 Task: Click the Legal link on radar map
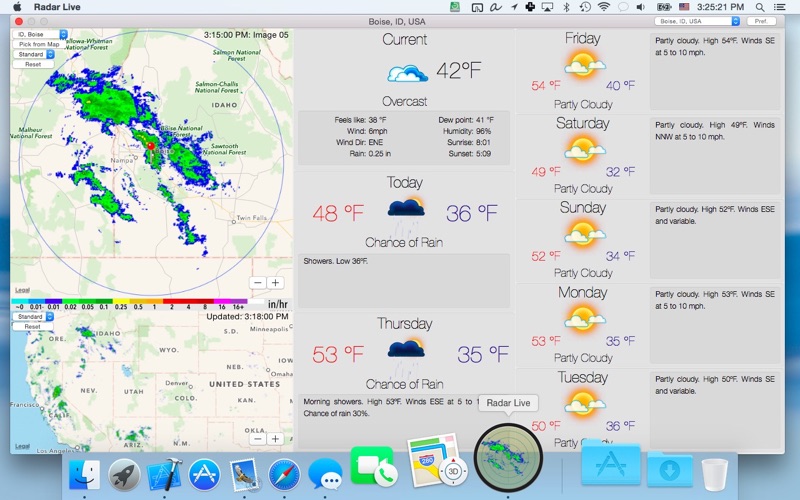coord(22,290)
